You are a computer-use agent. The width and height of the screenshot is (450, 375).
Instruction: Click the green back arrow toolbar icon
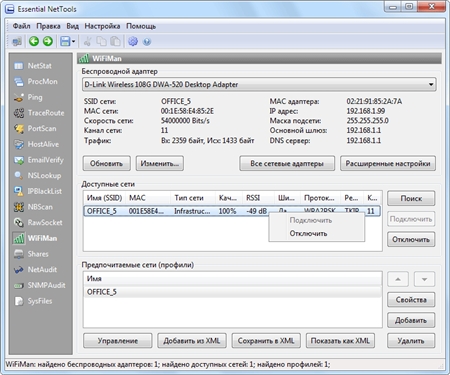click(x=34, y=41)
